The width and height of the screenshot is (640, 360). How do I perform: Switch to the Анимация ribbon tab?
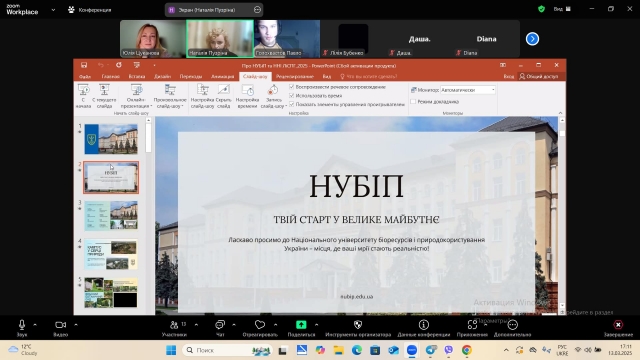click(222, 76)
